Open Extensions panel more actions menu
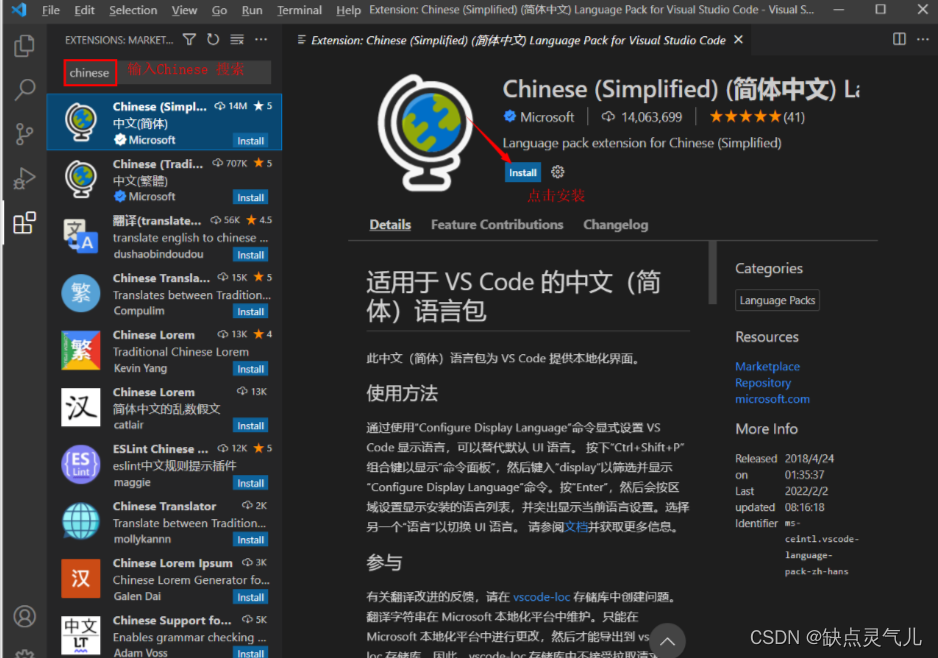938x658 pixels. 261,39
